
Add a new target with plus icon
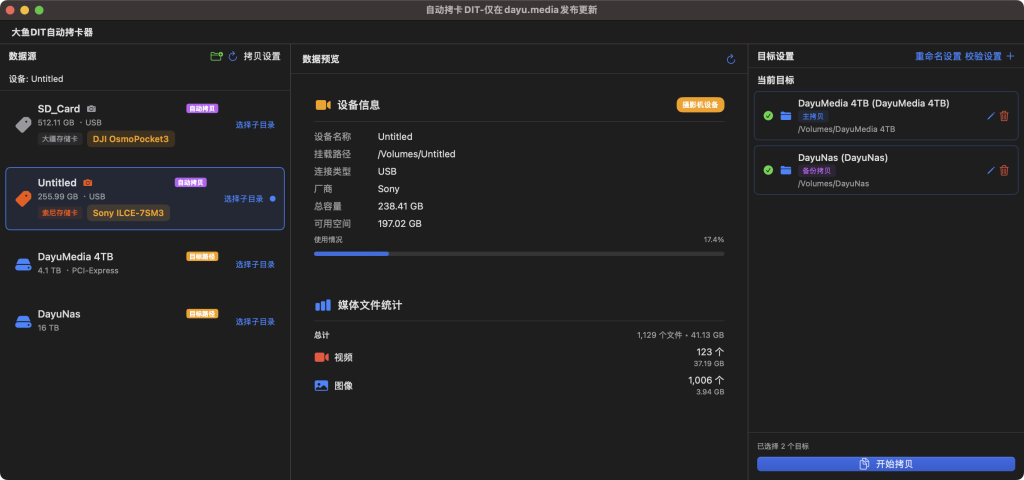point(1010,57)
